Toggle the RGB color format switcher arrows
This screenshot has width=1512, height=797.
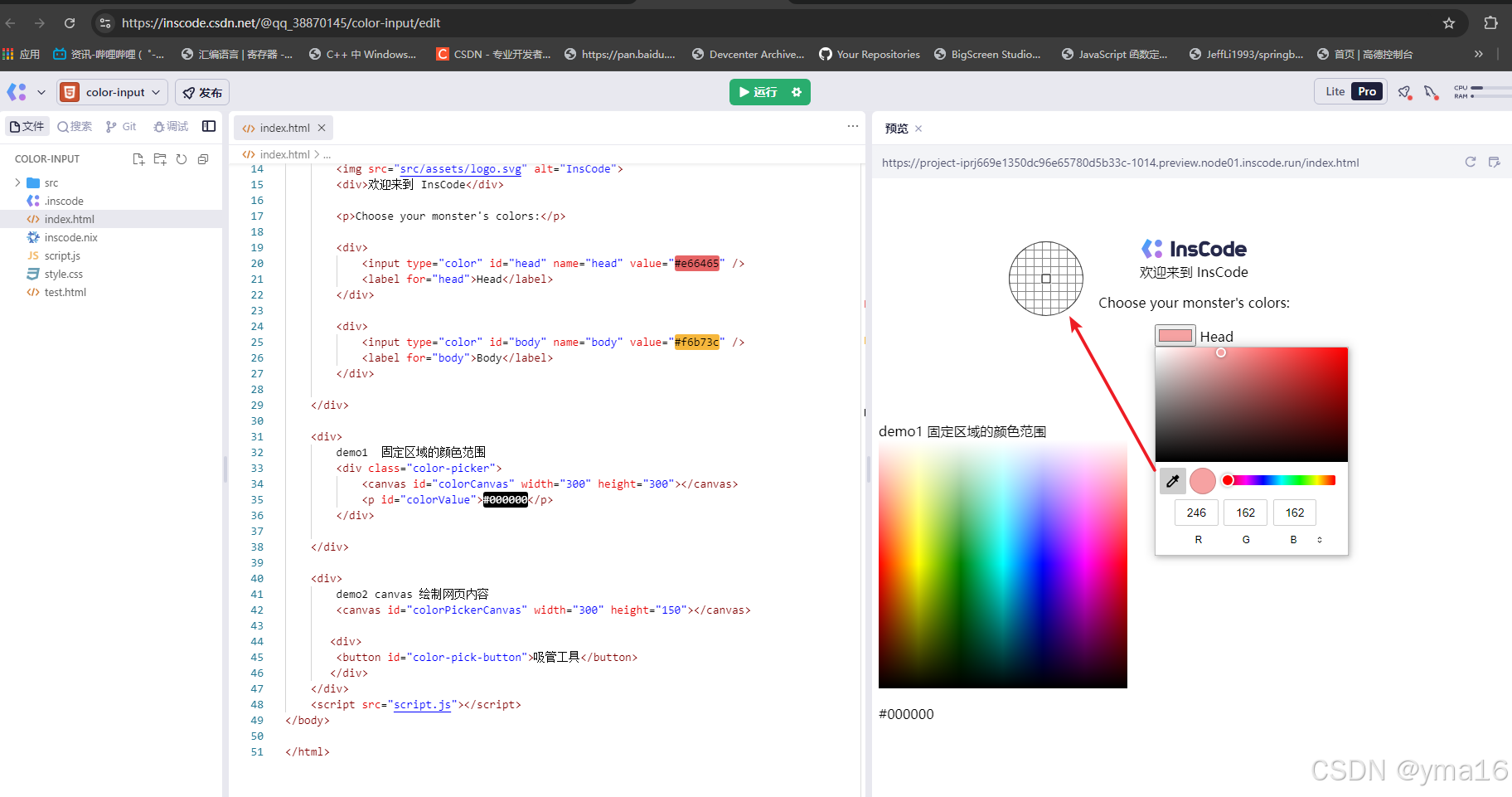coord(1320,540)
